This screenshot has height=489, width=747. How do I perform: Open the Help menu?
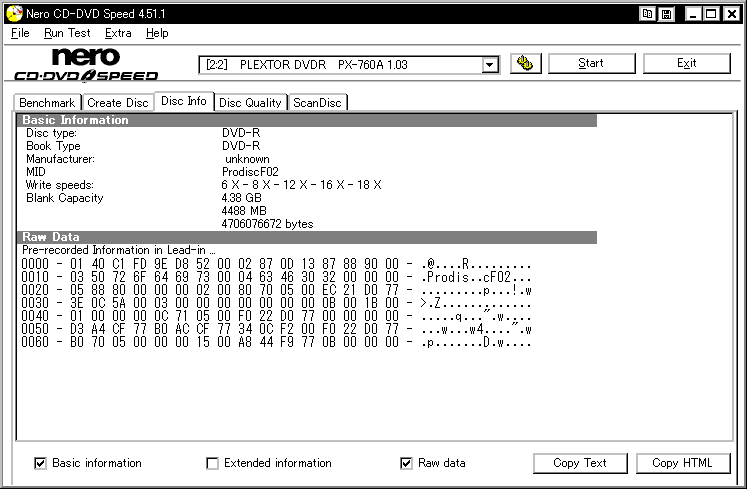157,33
